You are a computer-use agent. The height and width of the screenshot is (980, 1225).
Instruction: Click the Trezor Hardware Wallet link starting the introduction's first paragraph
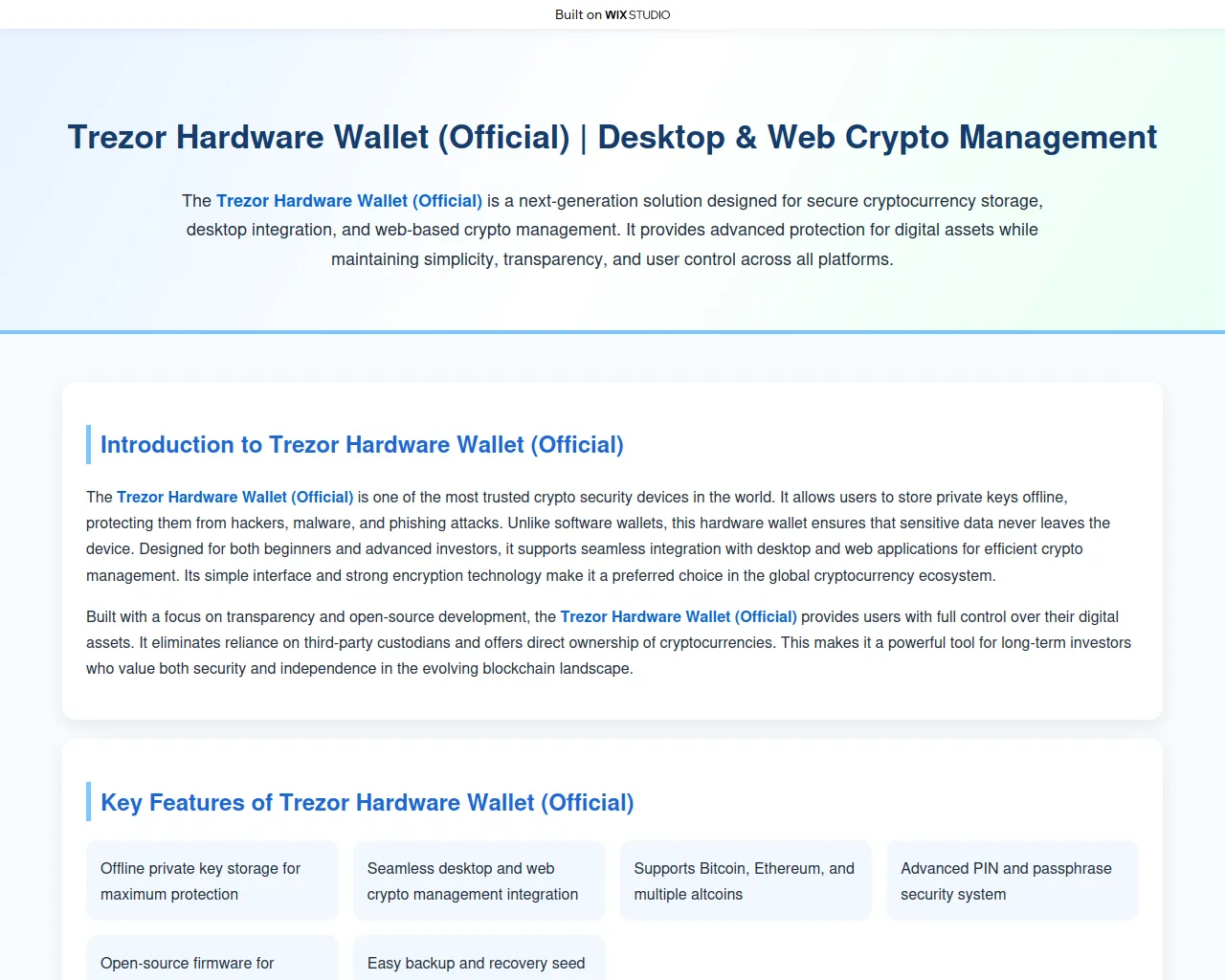tap(235, 498)
